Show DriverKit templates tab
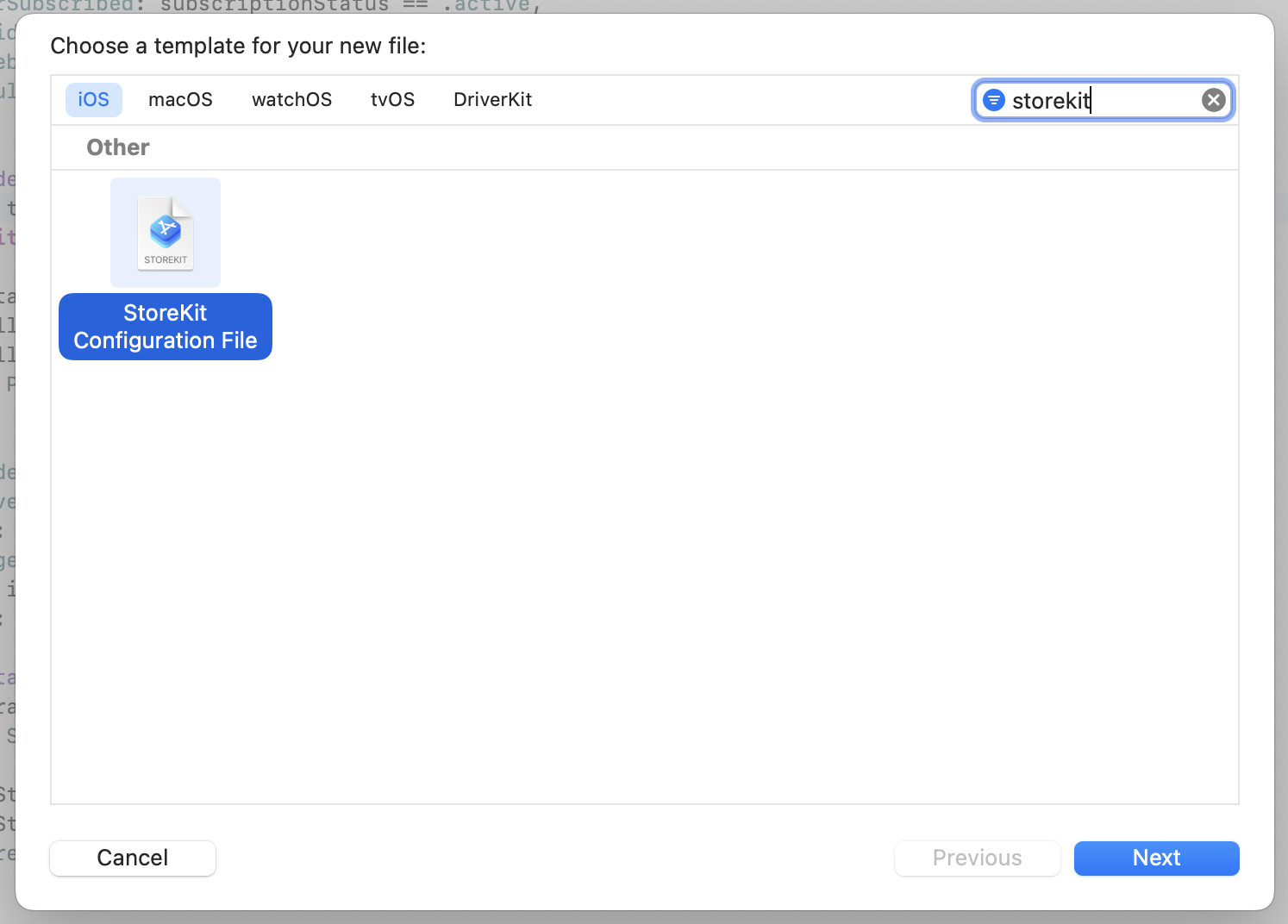Viewport: 1288px width, 924px height. [x=492, y=100]
